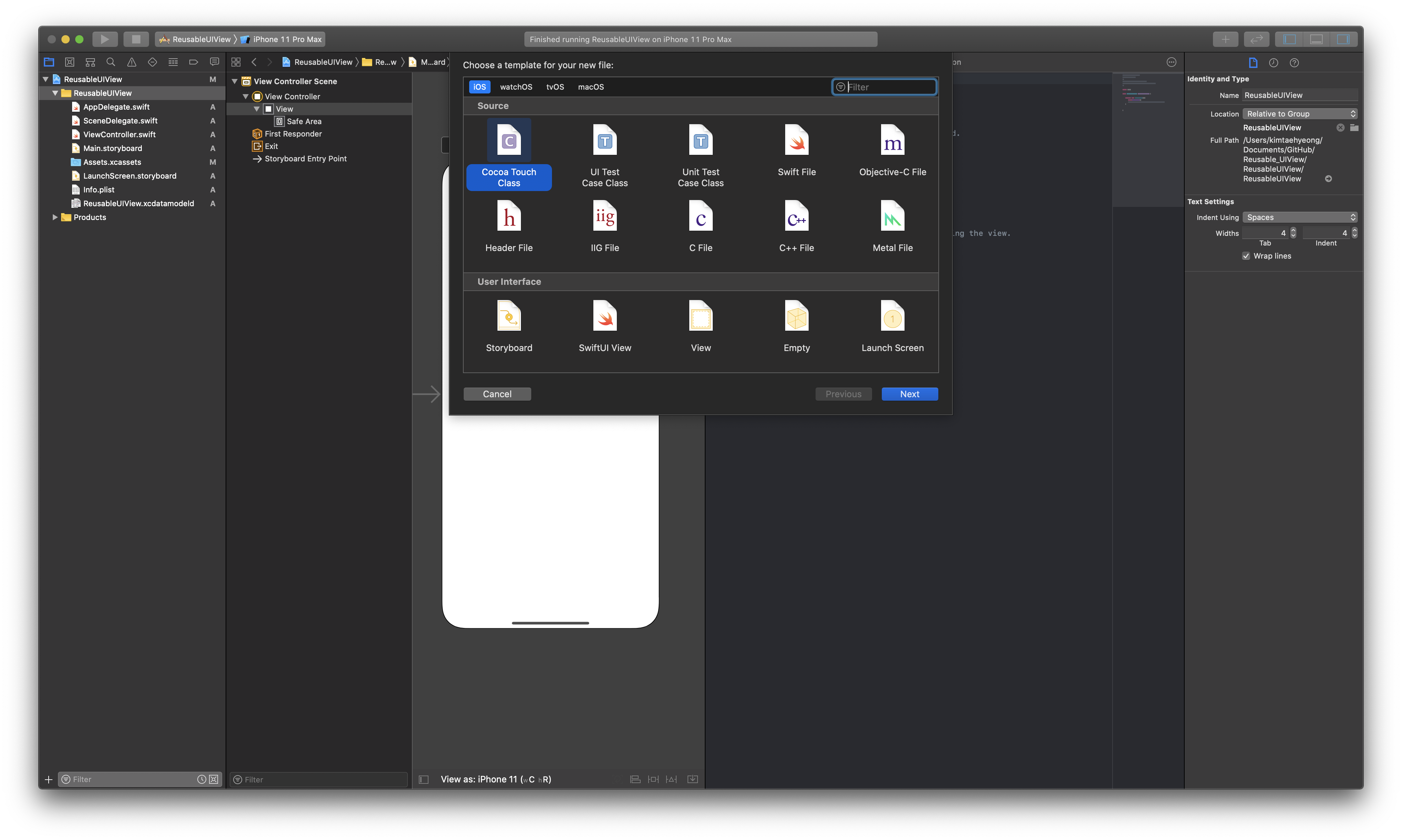Open the Find navigator search icon
The image size is (1402, 840).
point(111,62)
